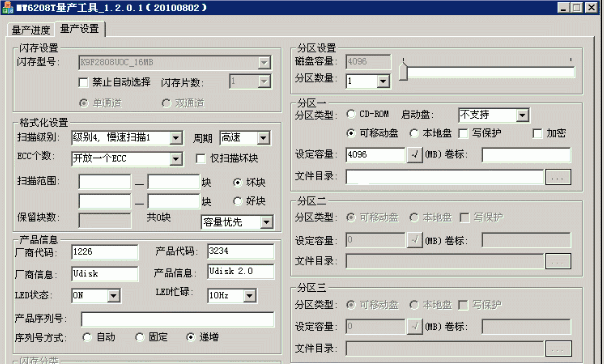Click the 分区一 文件目录 path field
The width and height of the screenshot is (604, 364).
445,177
